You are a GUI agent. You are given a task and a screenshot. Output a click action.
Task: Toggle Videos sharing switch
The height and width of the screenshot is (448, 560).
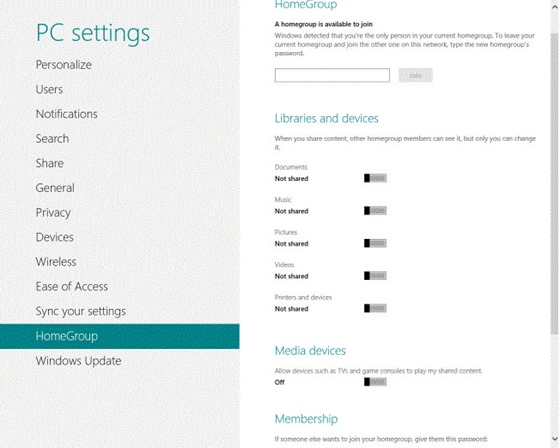375,276
